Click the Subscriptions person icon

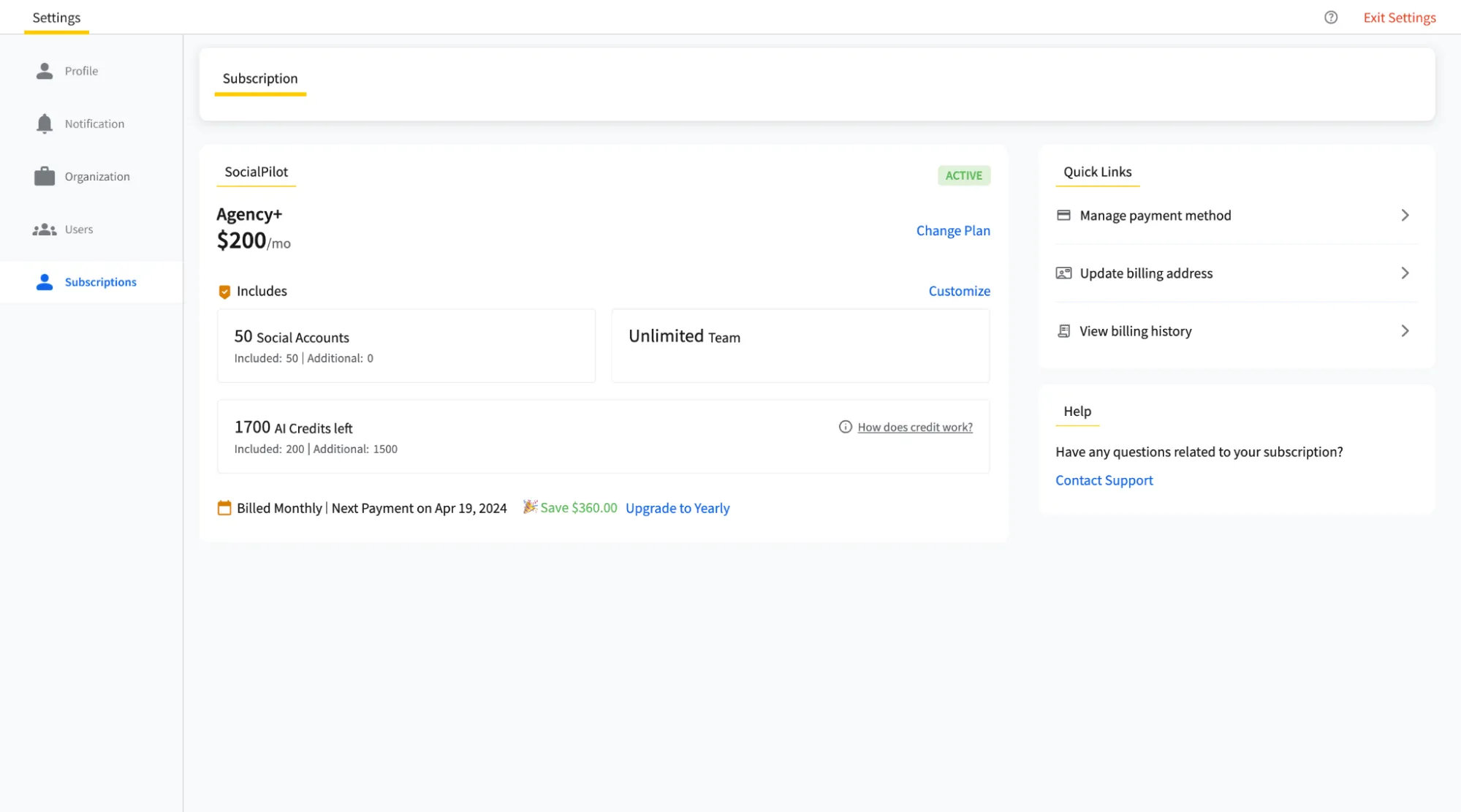[x=45, y=281]
